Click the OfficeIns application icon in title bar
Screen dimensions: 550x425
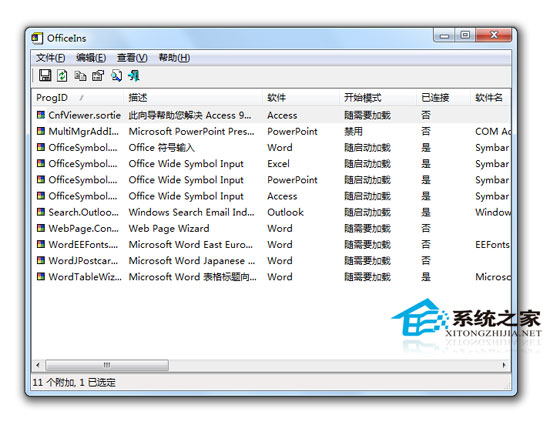click(37, 38)
